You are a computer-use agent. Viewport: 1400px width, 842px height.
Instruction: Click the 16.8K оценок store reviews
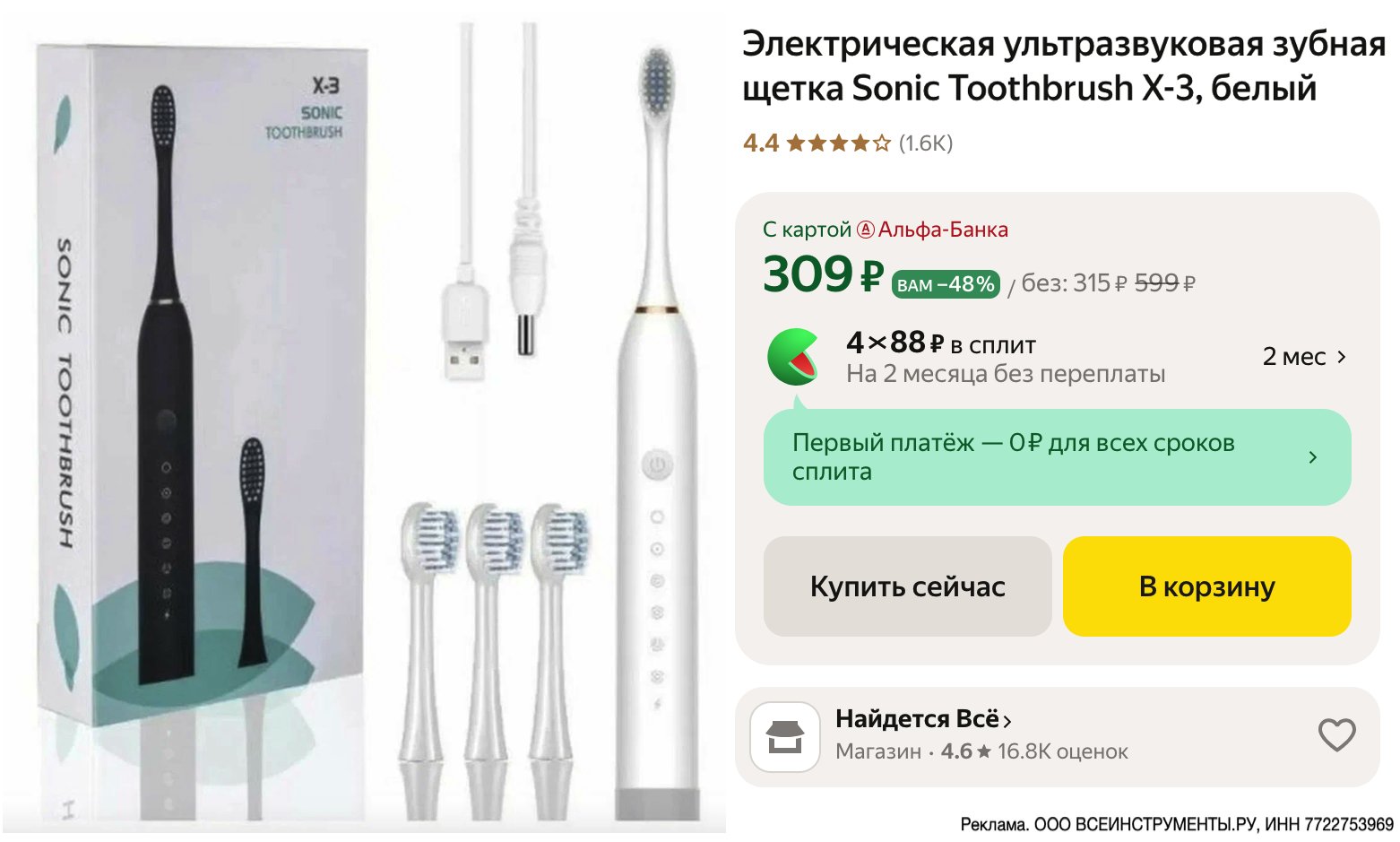click(1062, 751)
